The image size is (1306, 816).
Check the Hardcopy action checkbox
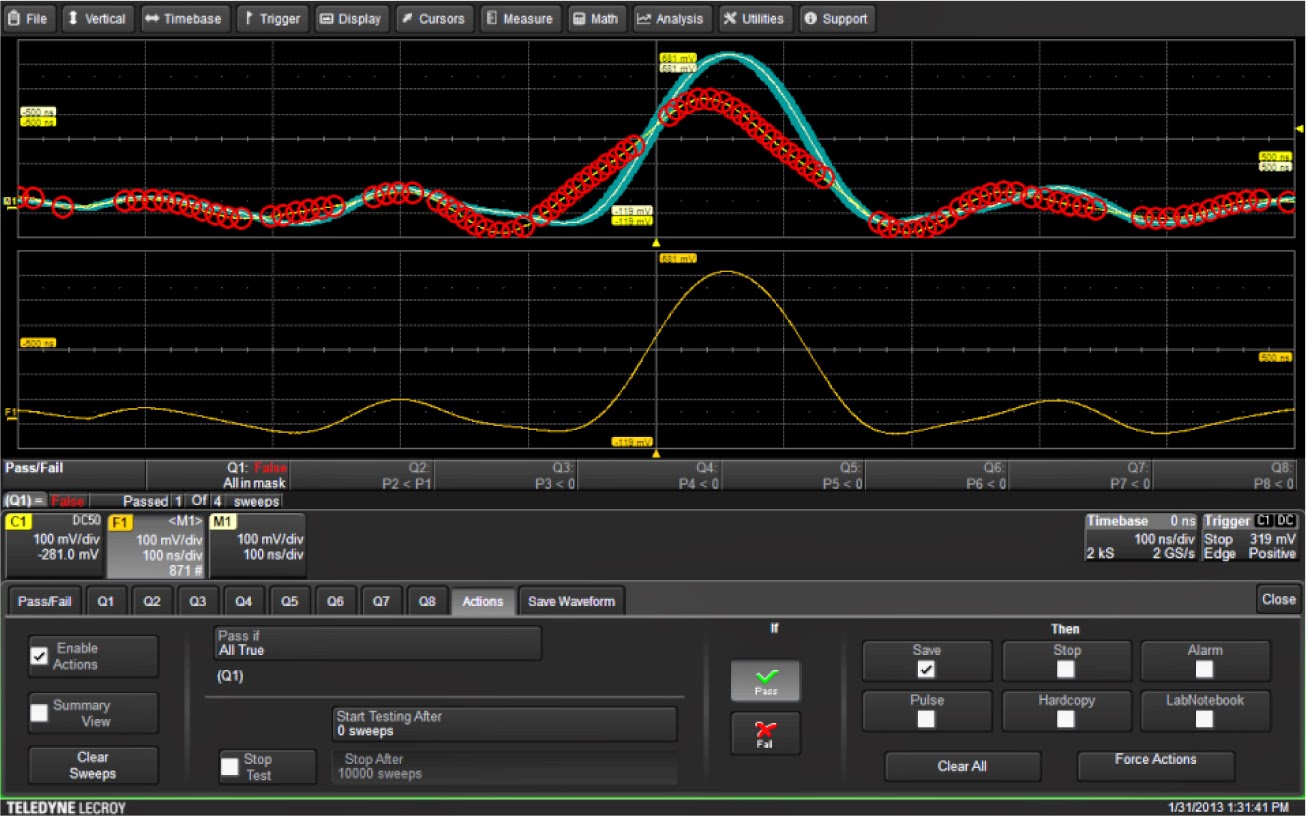tap(1066, 720)
